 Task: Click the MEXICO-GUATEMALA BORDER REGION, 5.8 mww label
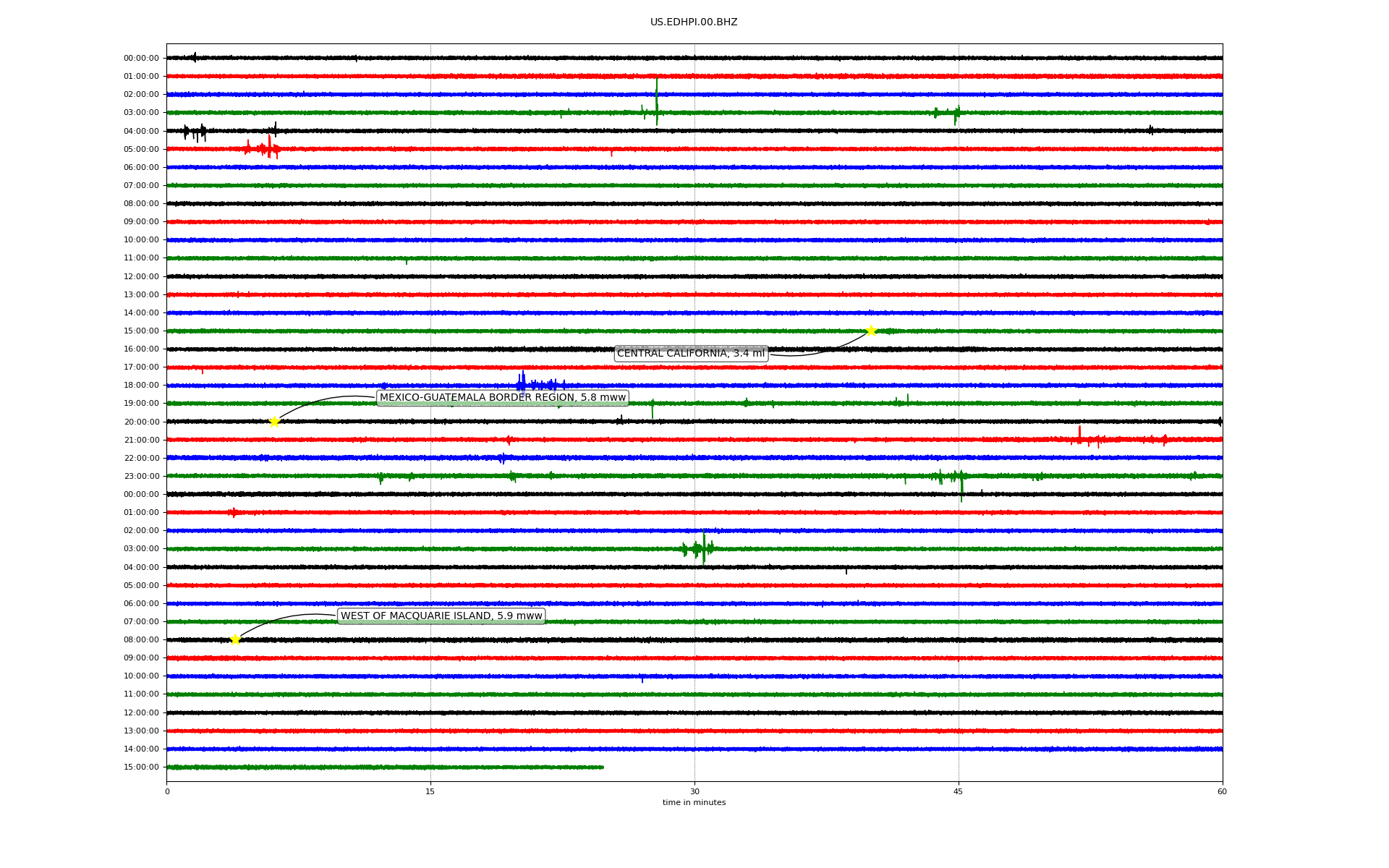(x=502, y=398)
